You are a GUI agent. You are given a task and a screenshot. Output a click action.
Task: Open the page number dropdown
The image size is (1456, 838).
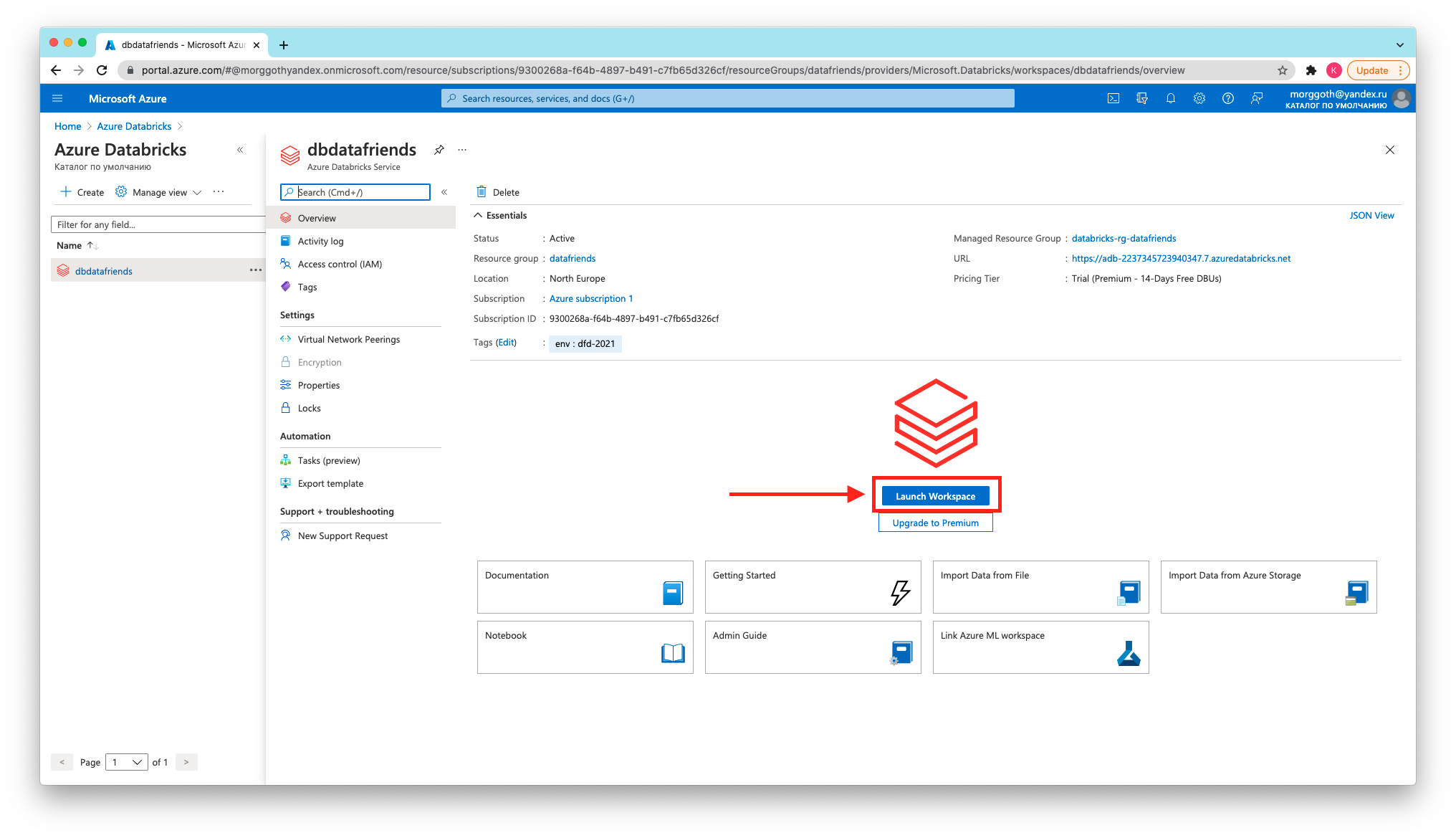pos(126,762)
